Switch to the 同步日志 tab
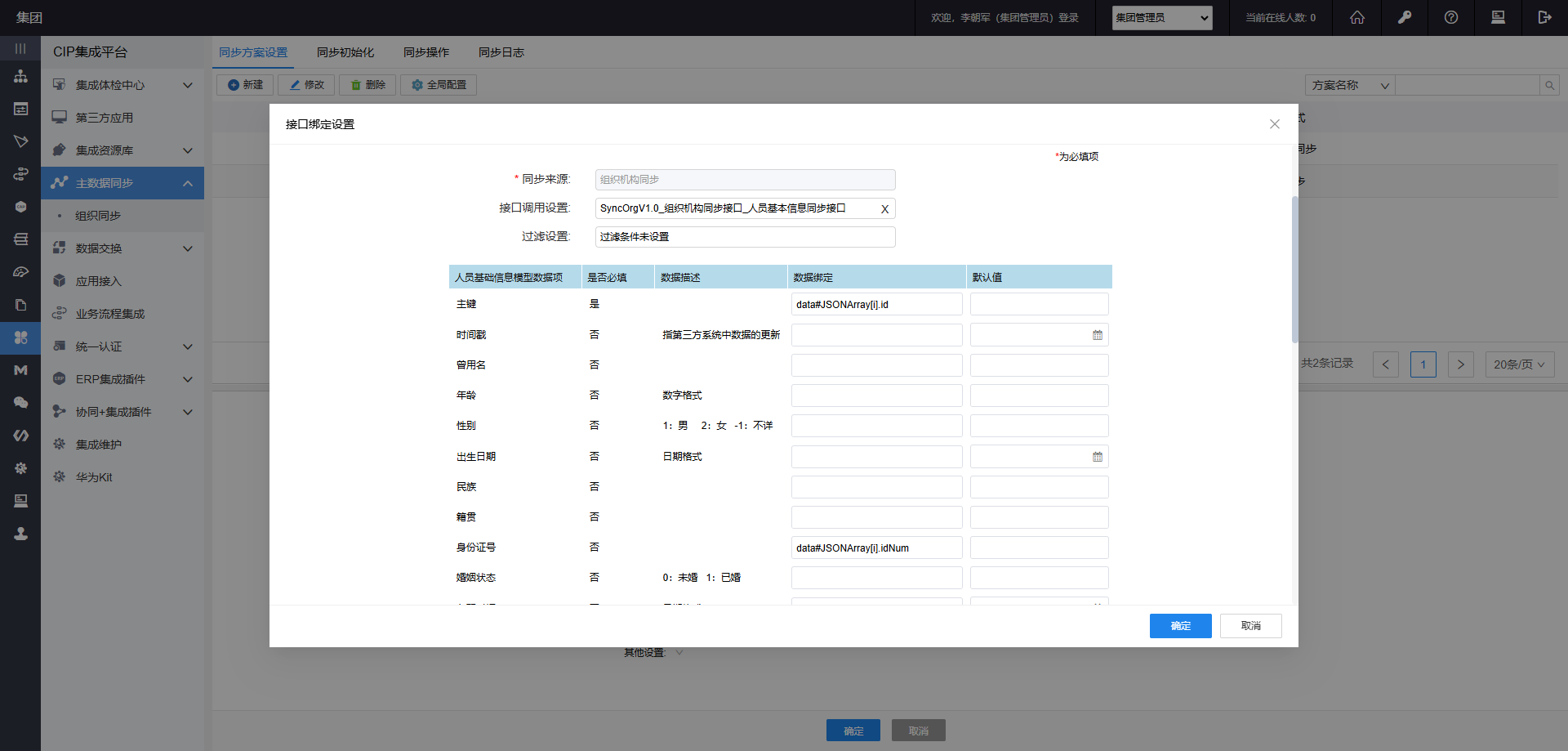 501,52
